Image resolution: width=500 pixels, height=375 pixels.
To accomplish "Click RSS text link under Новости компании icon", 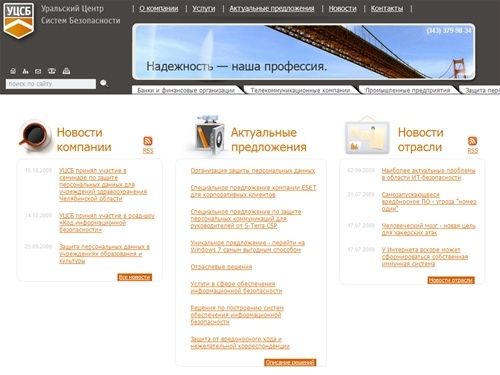I will [x=148, y=151].
